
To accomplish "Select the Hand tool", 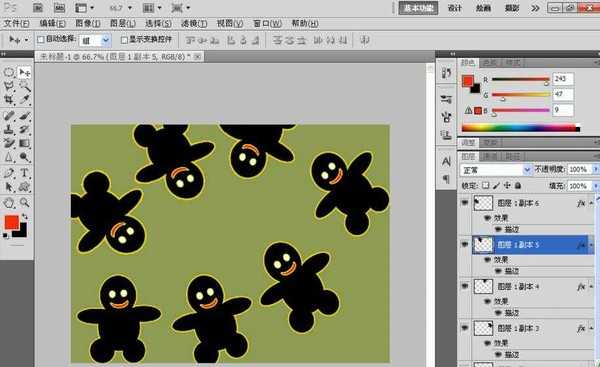I will pyautogui.click(x=8, y=202).
